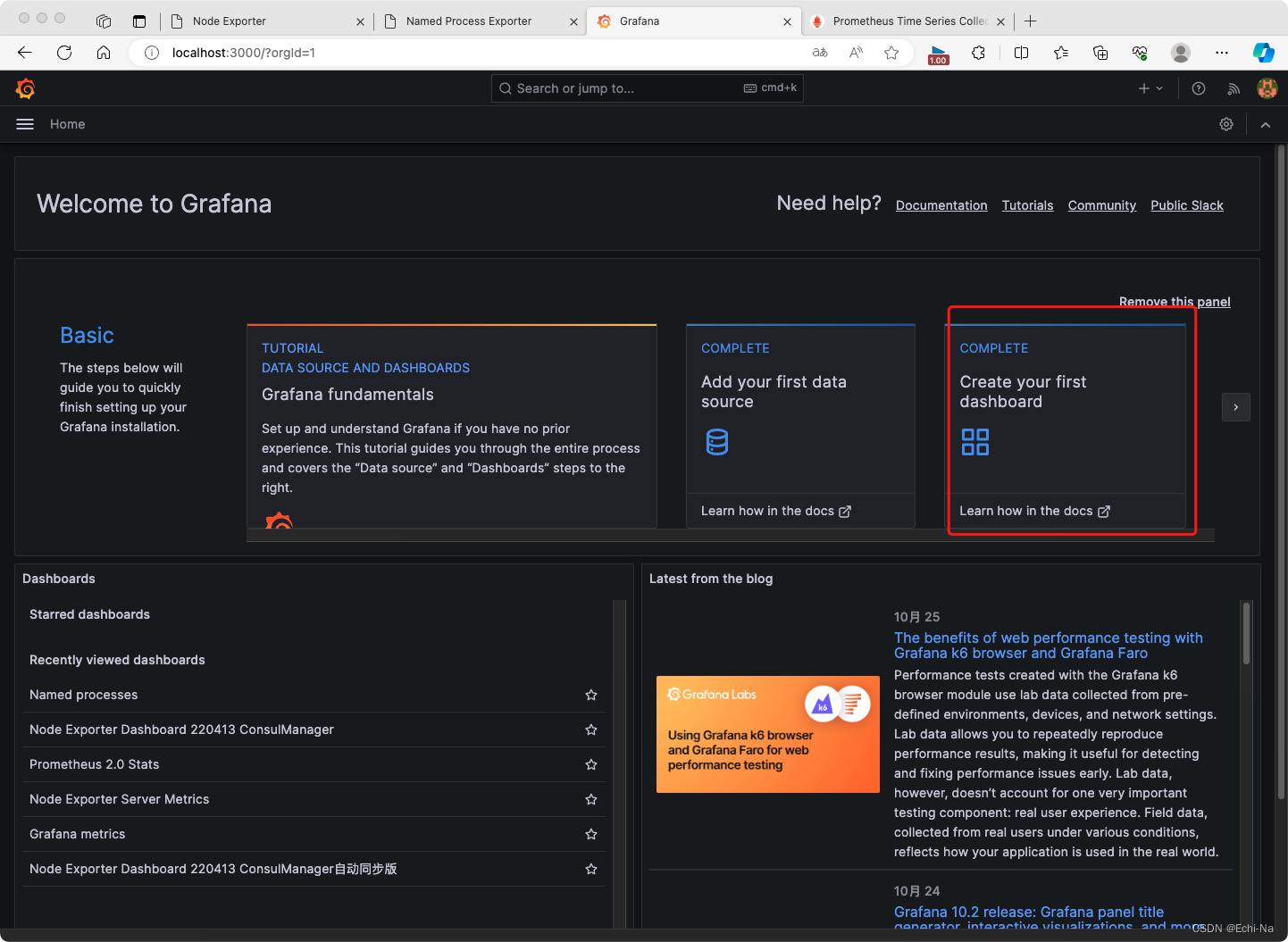Open the browser workspaces icon
1288x942 pixels.
pos(104,21)
